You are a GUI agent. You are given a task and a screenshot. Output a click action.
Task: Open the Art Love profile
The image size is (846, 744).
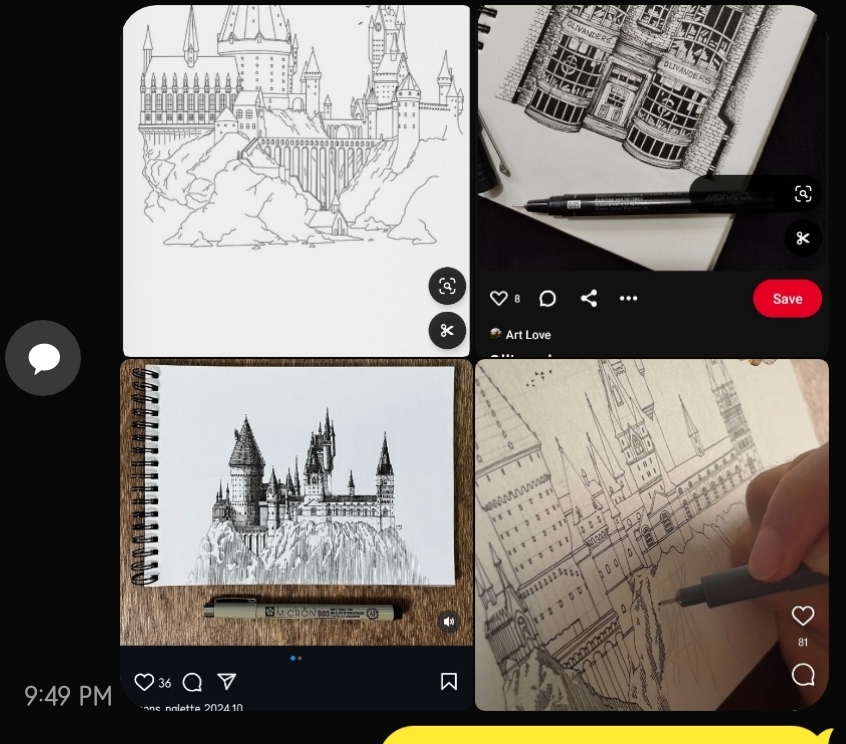click(528, 335)
